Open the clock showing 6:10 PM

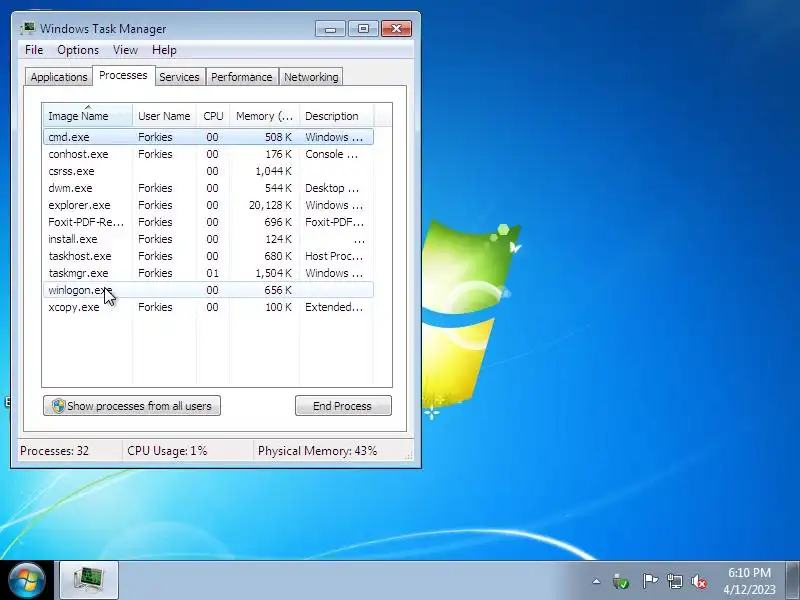pyautogui.click(x=749, y=581)
